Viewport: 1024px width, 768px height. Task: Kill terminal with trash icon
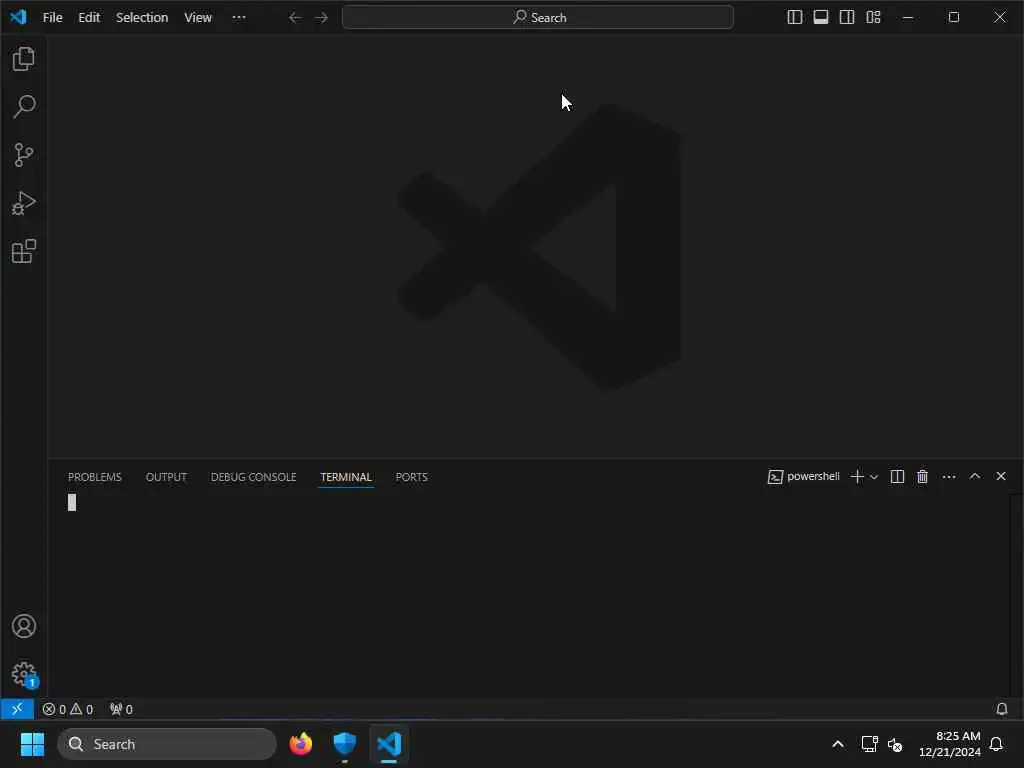click(923, 477)
